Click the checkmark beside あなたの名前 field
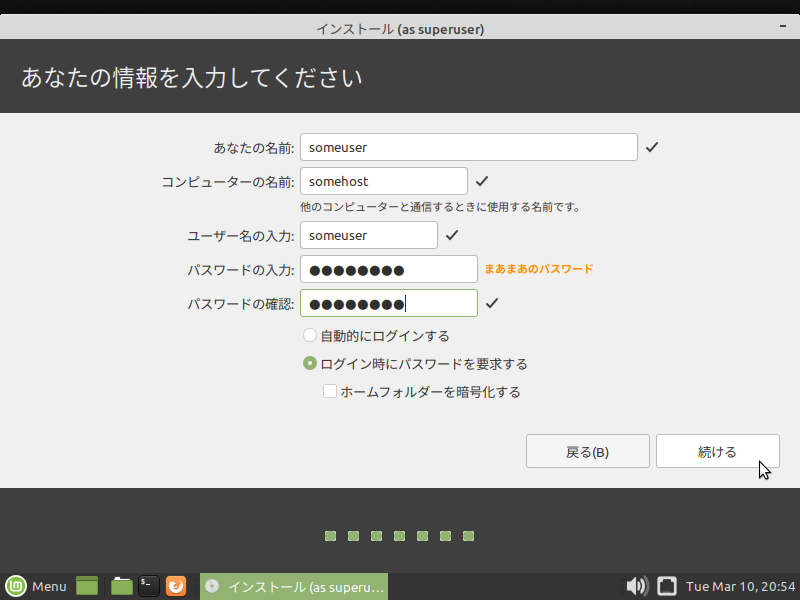 [652, 147]
